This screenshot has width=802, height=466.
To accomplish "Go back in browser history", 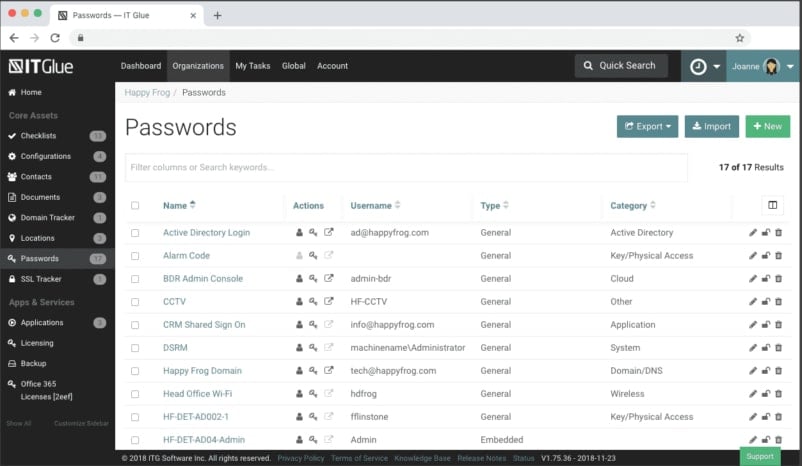I will tap(14, 38).
